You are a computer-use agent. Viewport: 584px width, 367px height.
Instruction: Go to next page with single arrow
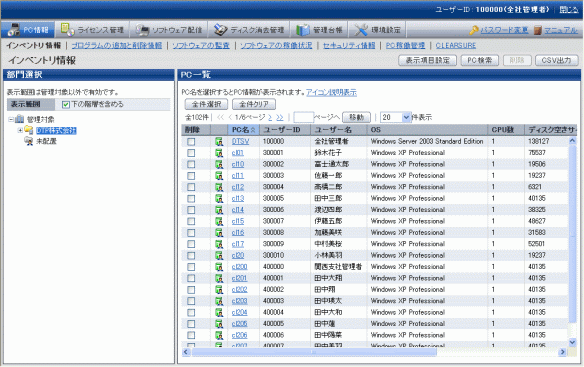(x=270, y=117)
